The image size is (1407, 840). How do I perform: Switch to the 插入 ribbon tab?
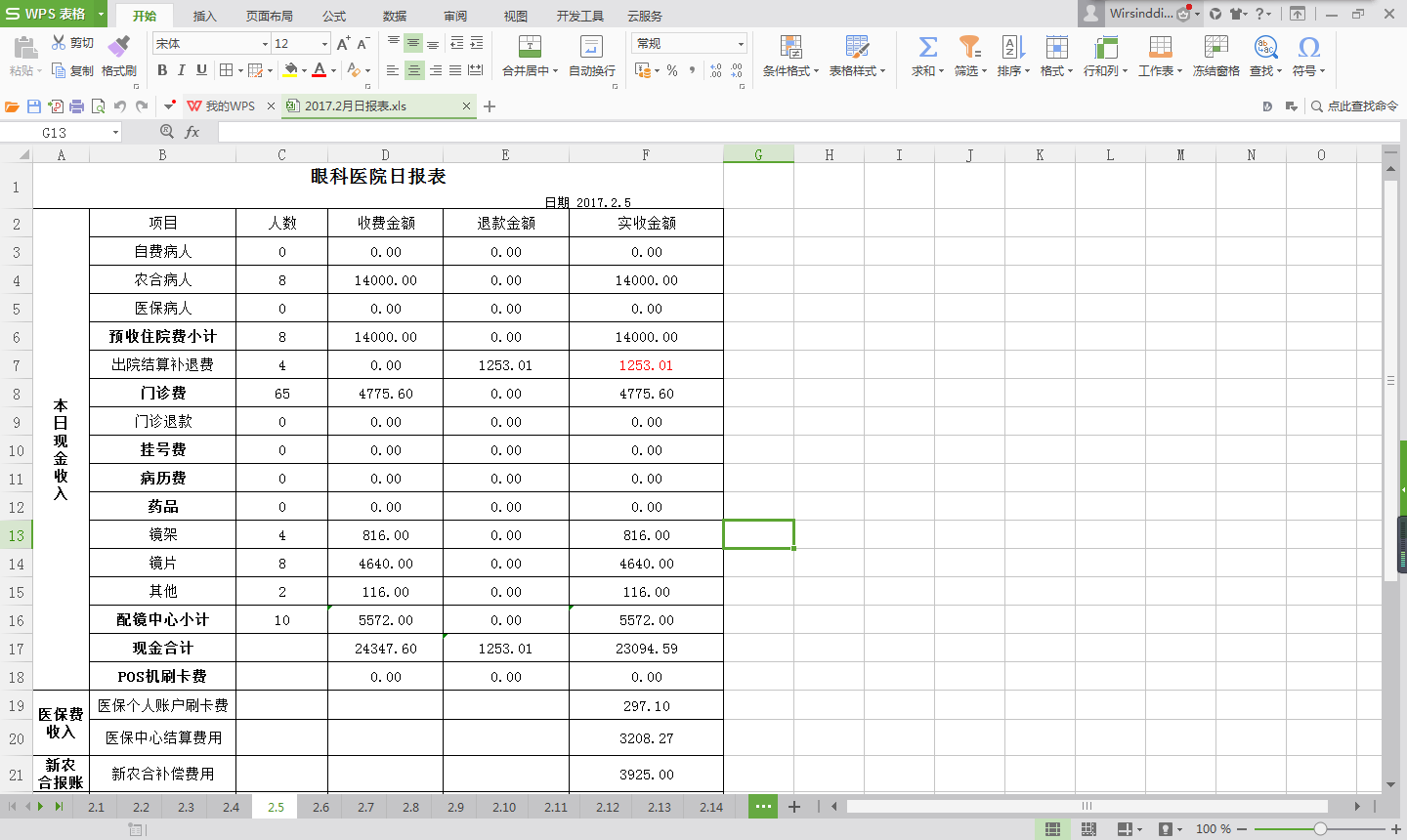click(207, 16)
